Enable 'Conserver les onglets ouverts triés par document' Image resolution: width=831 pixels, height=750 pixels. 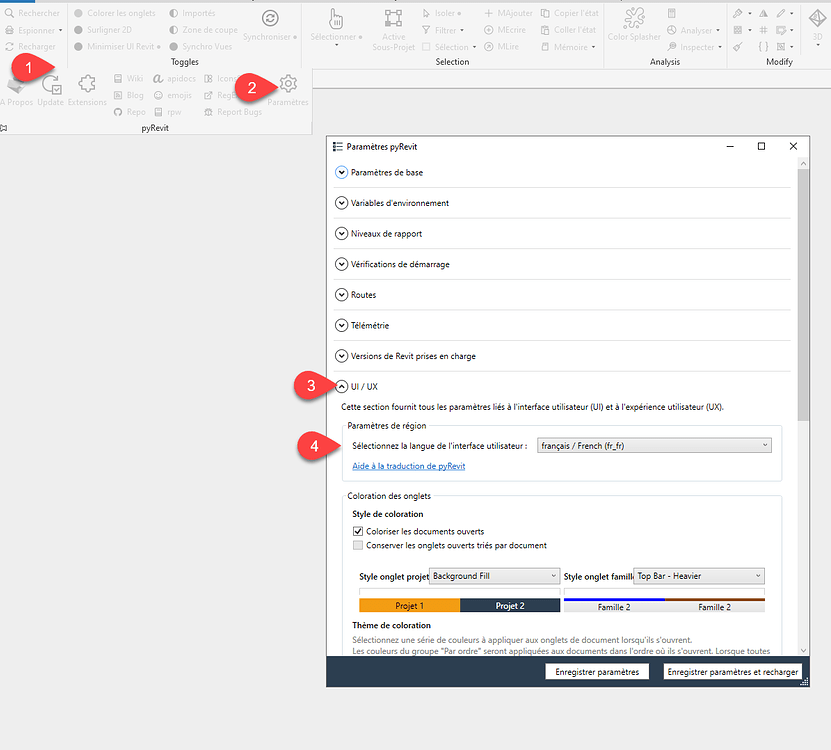coord(358,545)
